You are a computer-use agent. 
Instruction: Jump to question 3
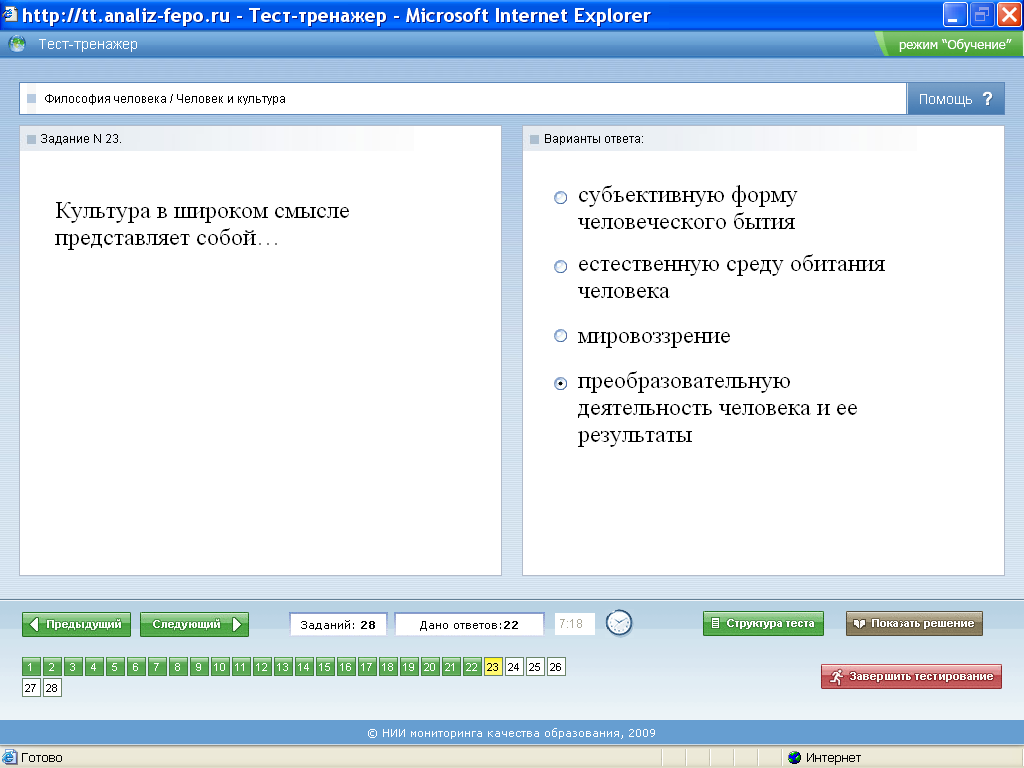(x=72, y=667)
